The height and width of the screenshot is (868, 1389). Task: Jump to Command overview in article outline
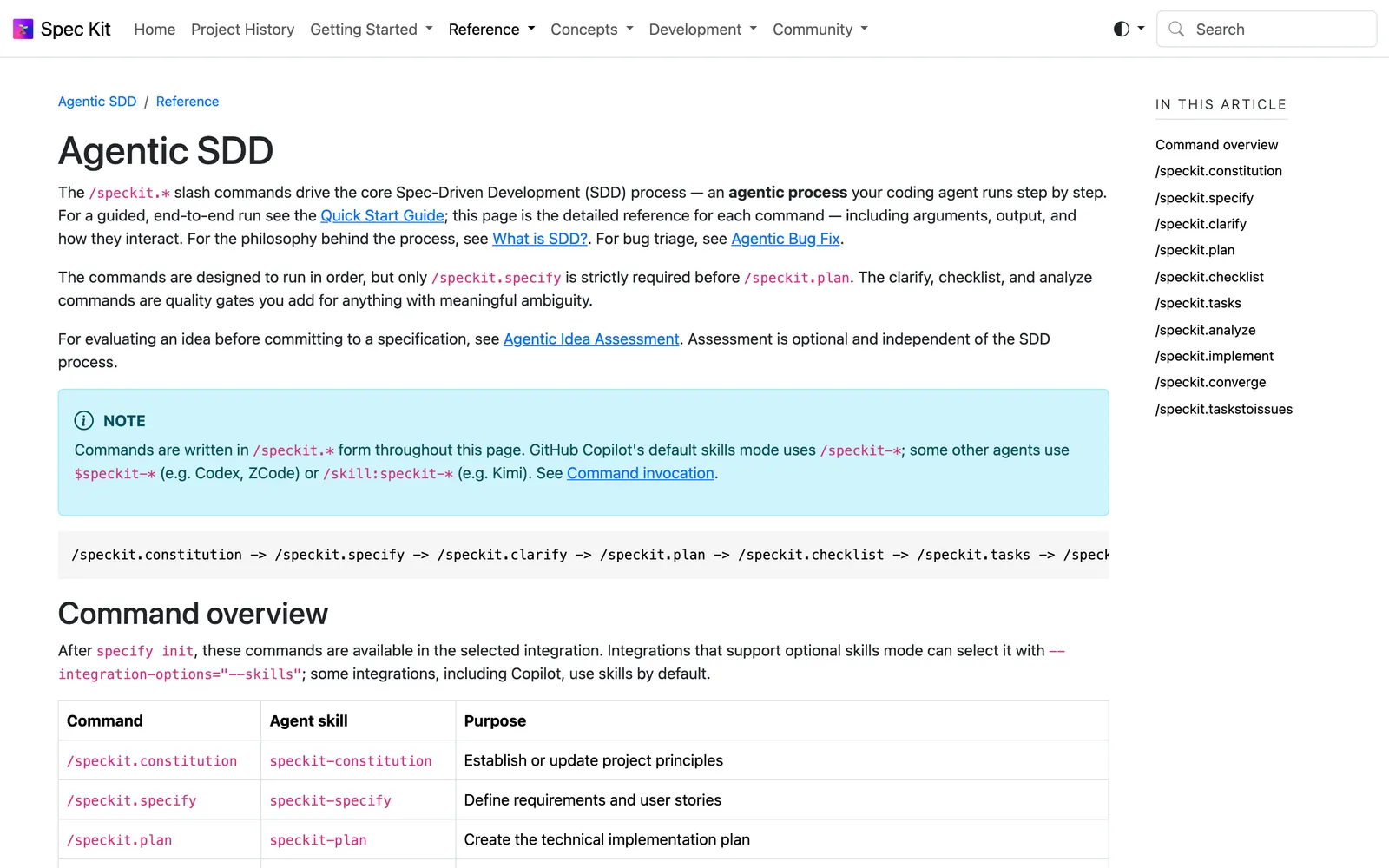[1217, 145]
